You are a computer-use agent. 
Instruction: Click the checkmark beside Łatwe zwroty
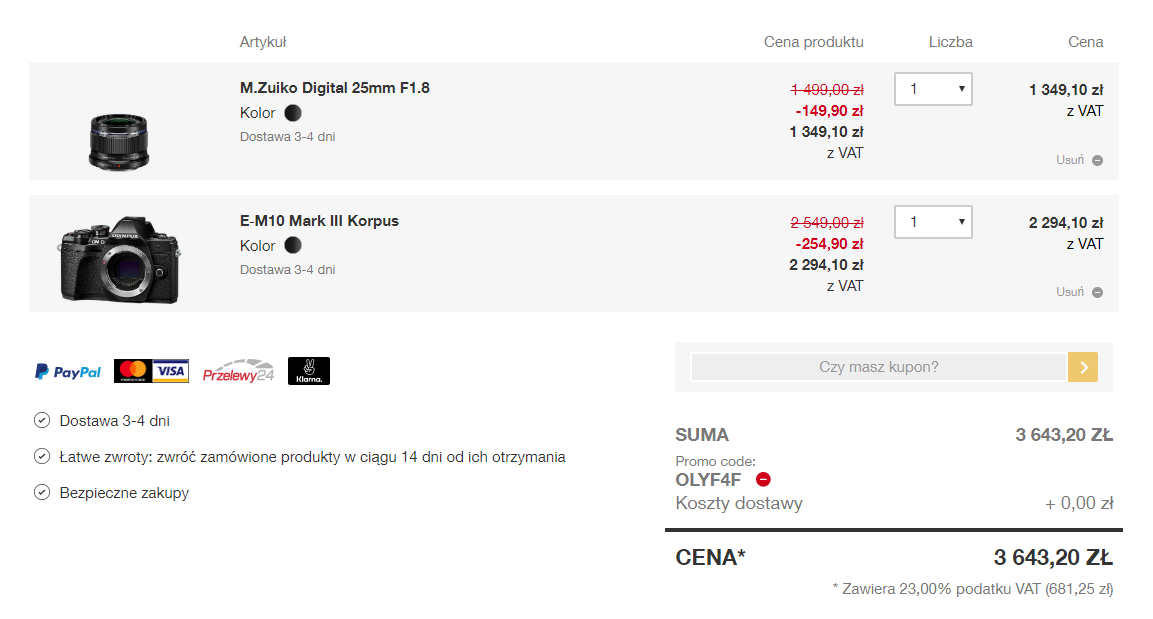(x=42, y=457)
